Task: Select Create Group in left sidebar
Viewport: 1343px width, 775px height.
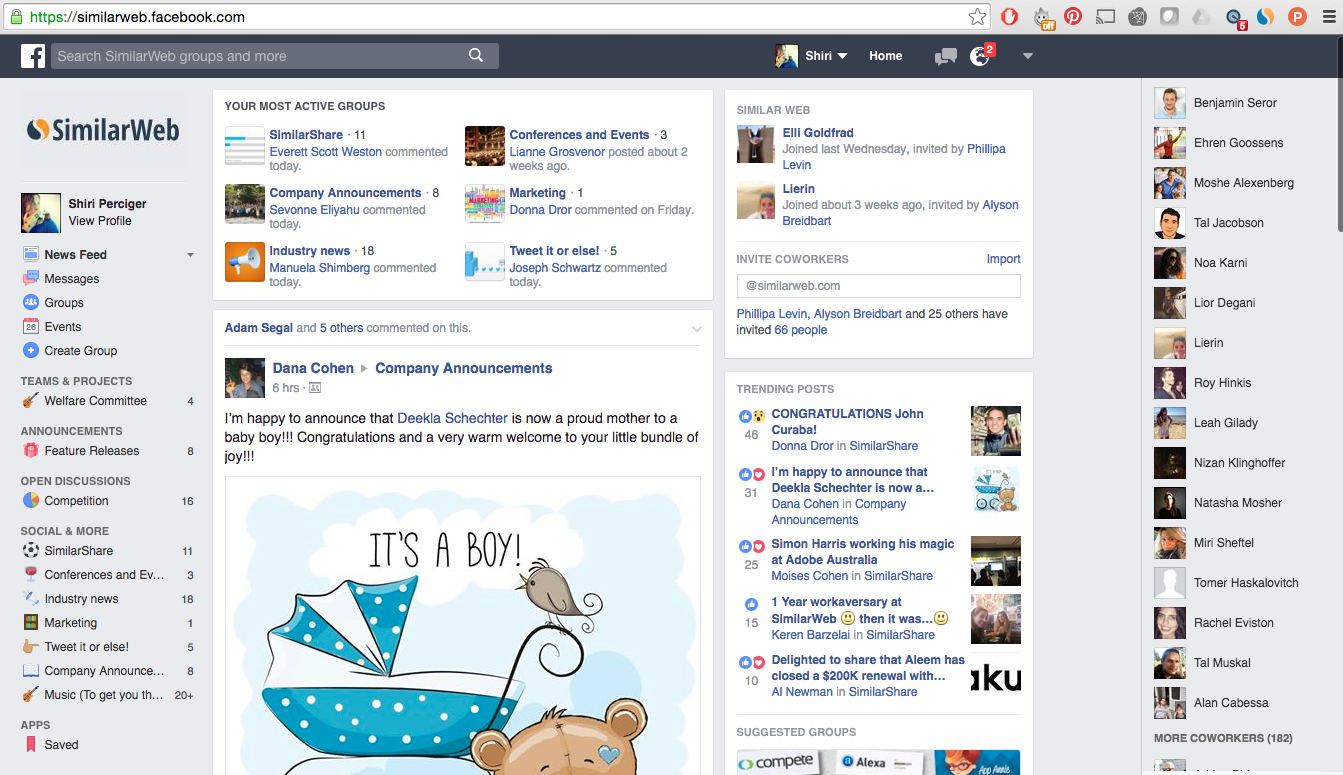Action: point(81,351)
